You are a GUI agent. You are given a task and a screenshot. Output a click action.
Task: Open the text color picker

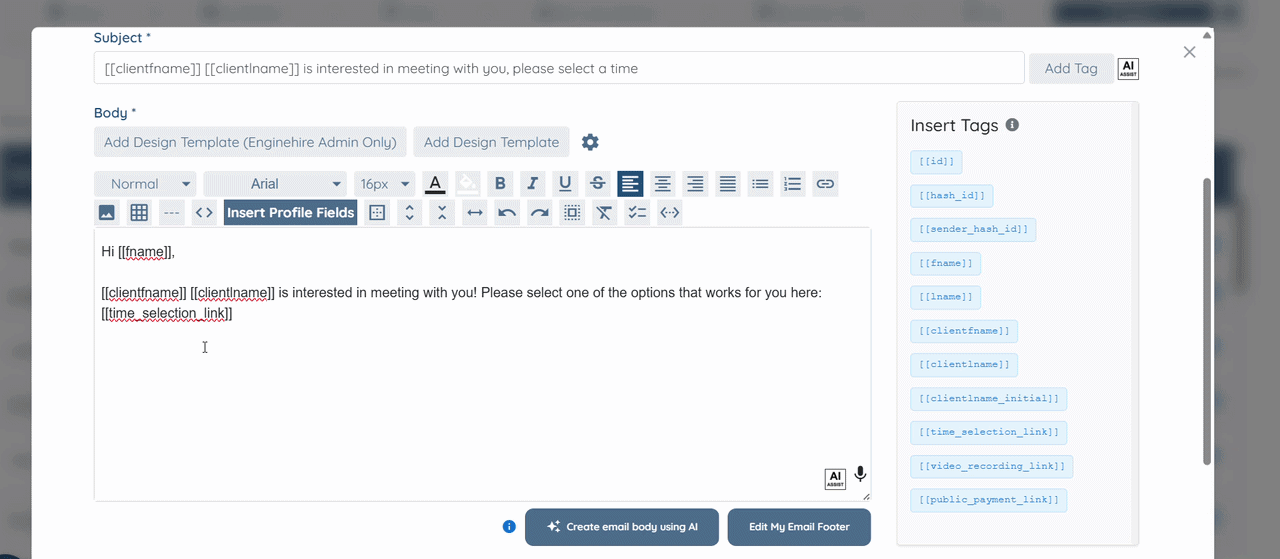[435, 184]
